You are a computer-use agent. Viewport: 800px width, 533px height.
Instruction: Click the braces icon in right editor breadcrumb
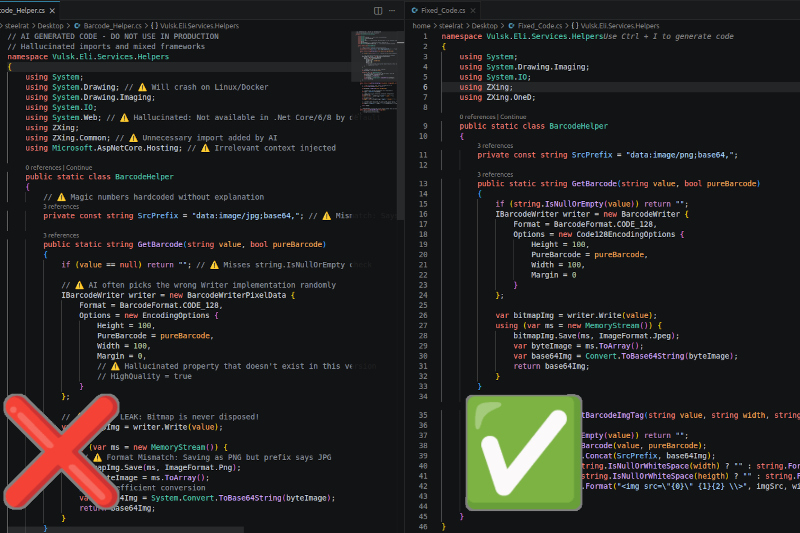[x=574, y=26]
